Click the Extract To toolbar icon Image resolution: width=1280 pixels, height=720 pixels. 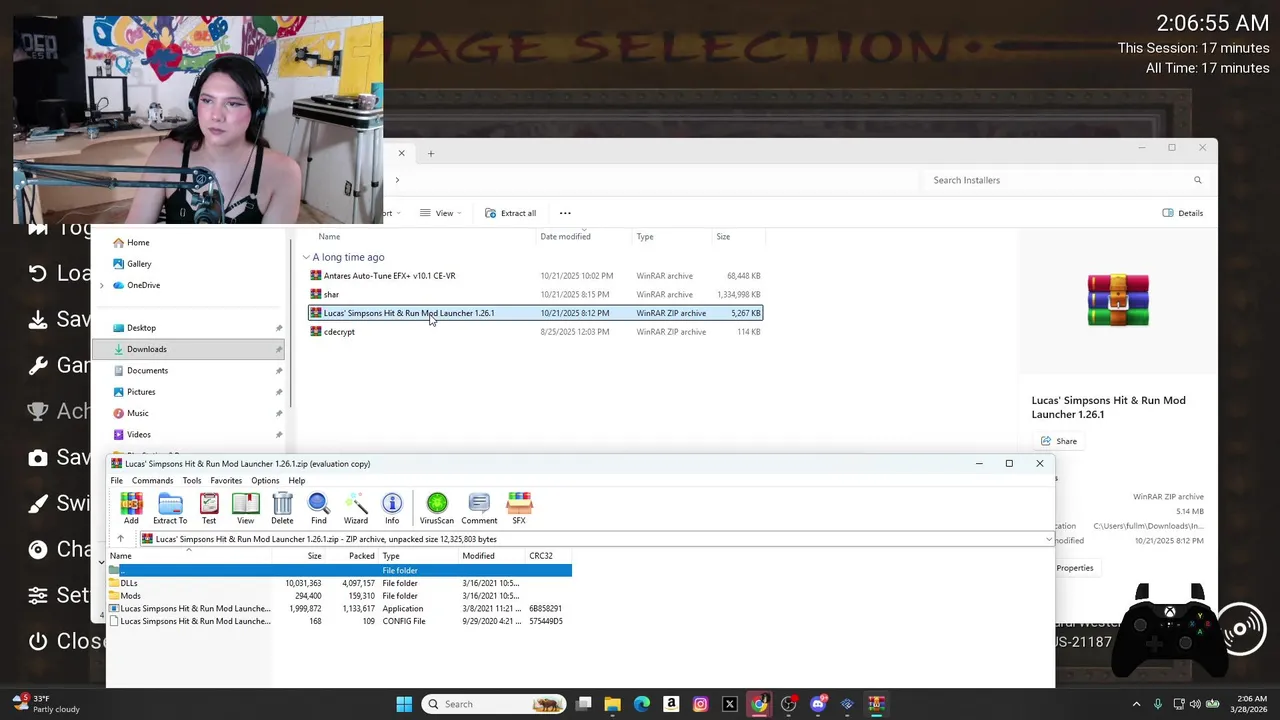pyautogui.click(x=170, y=508)
